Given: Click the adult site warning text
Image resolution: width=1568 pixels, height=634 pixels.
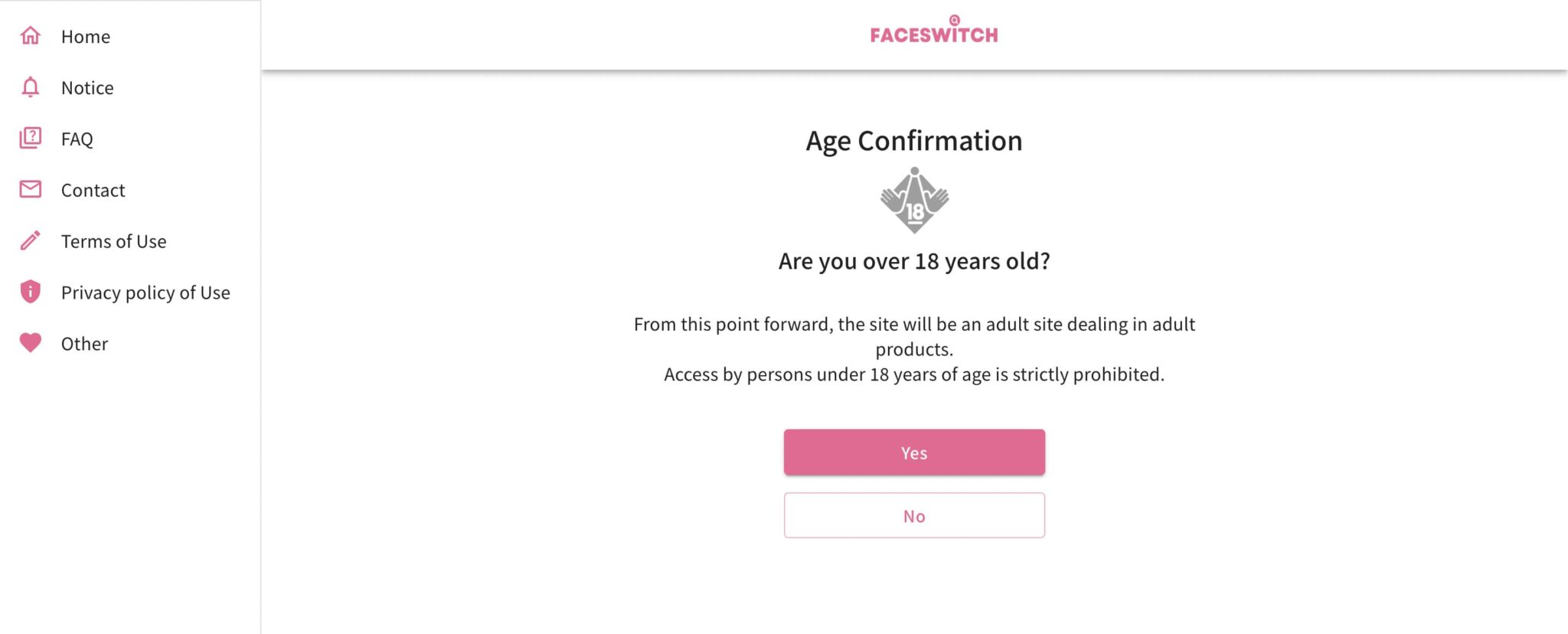Looking at the screenshot, I should (x=913, y=348).
